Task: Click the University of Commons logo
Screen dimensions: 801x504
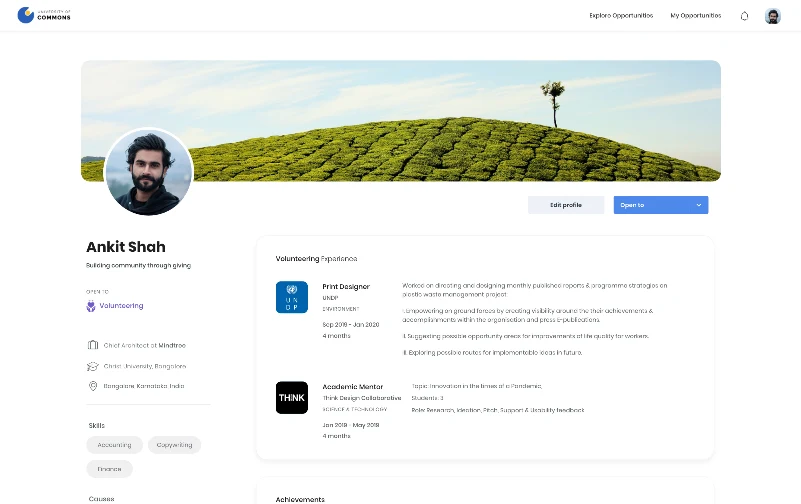Action: (44, 15)
